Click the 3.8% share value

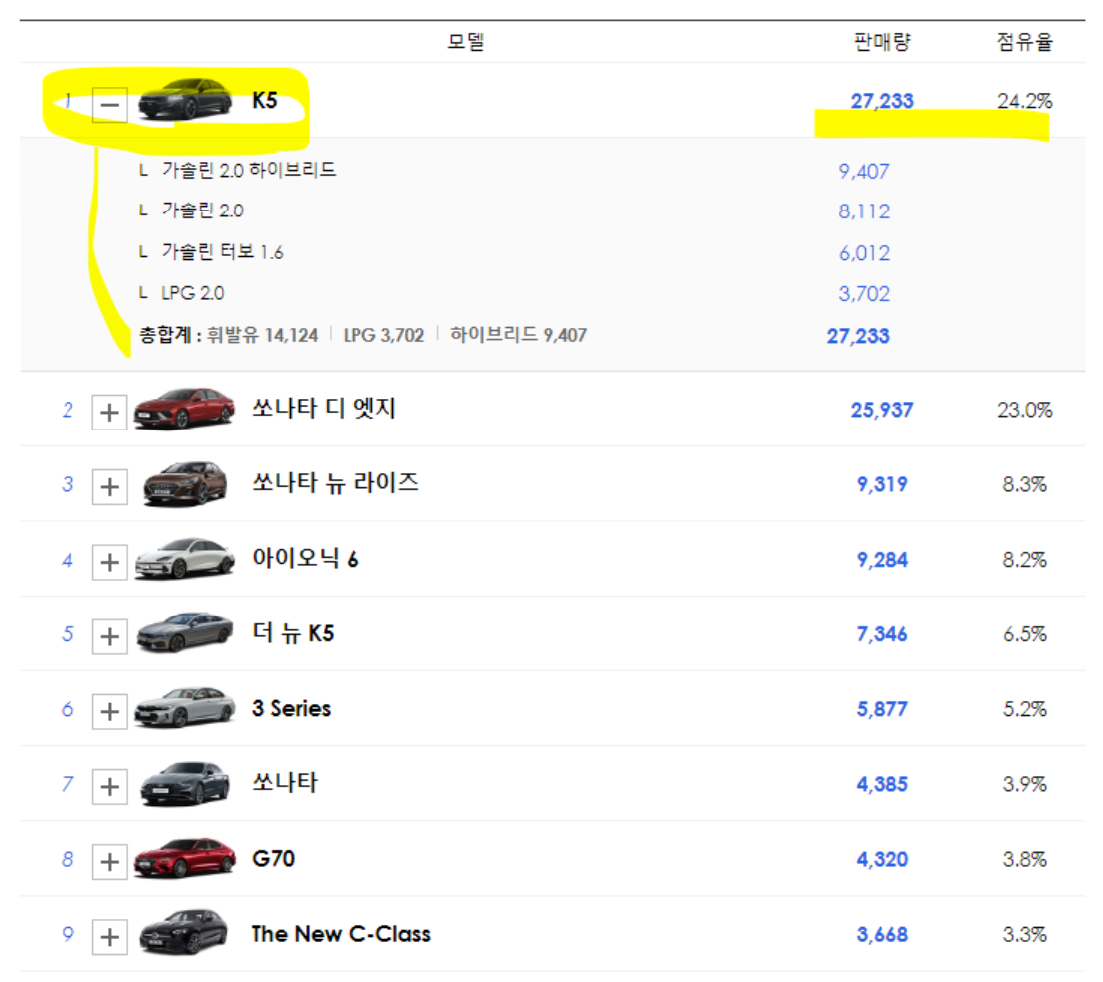(x=1024, y=860)
